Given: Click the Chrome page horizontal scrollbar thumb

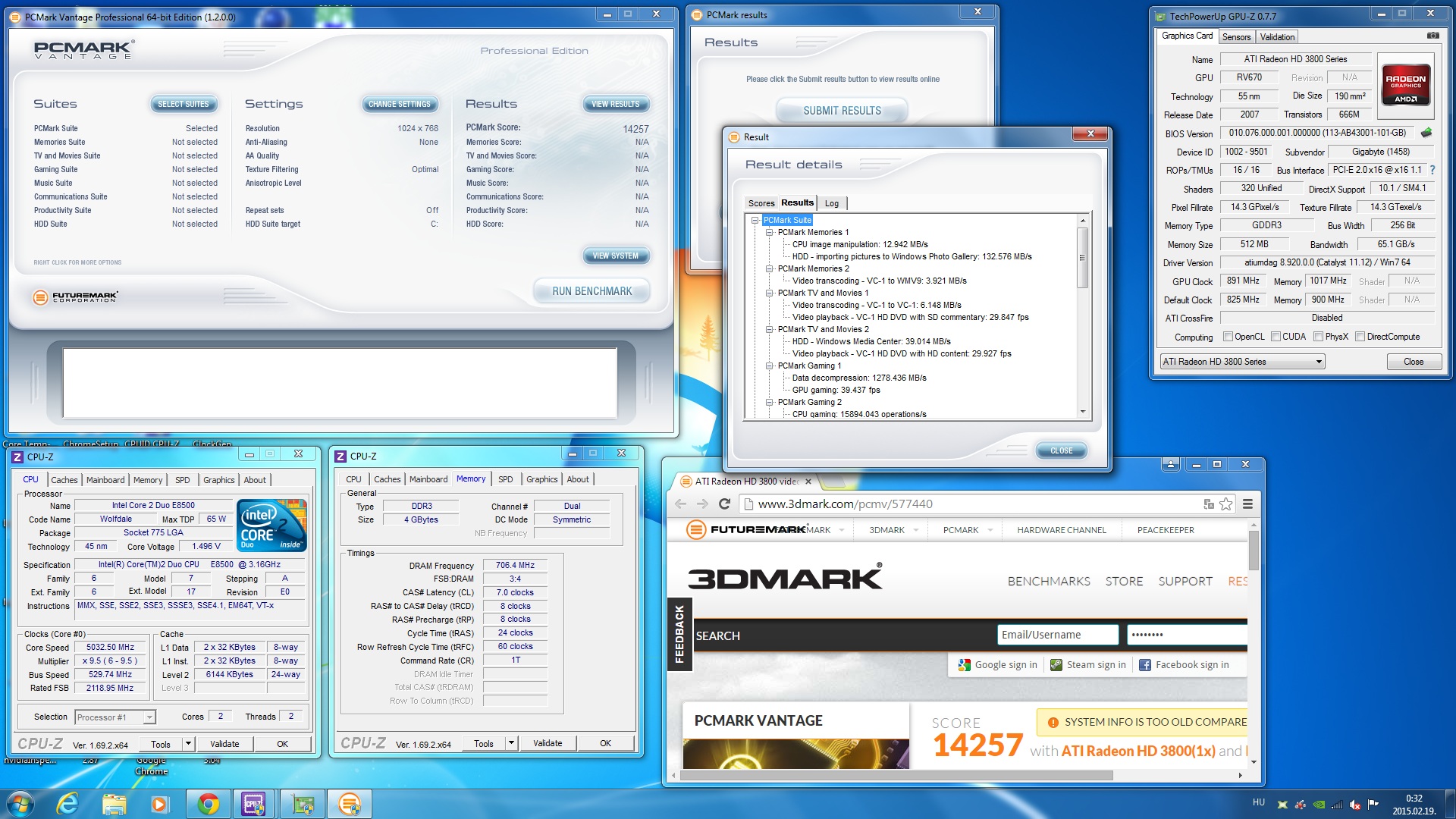Looking at the screenshot, I should click(896, 775).
